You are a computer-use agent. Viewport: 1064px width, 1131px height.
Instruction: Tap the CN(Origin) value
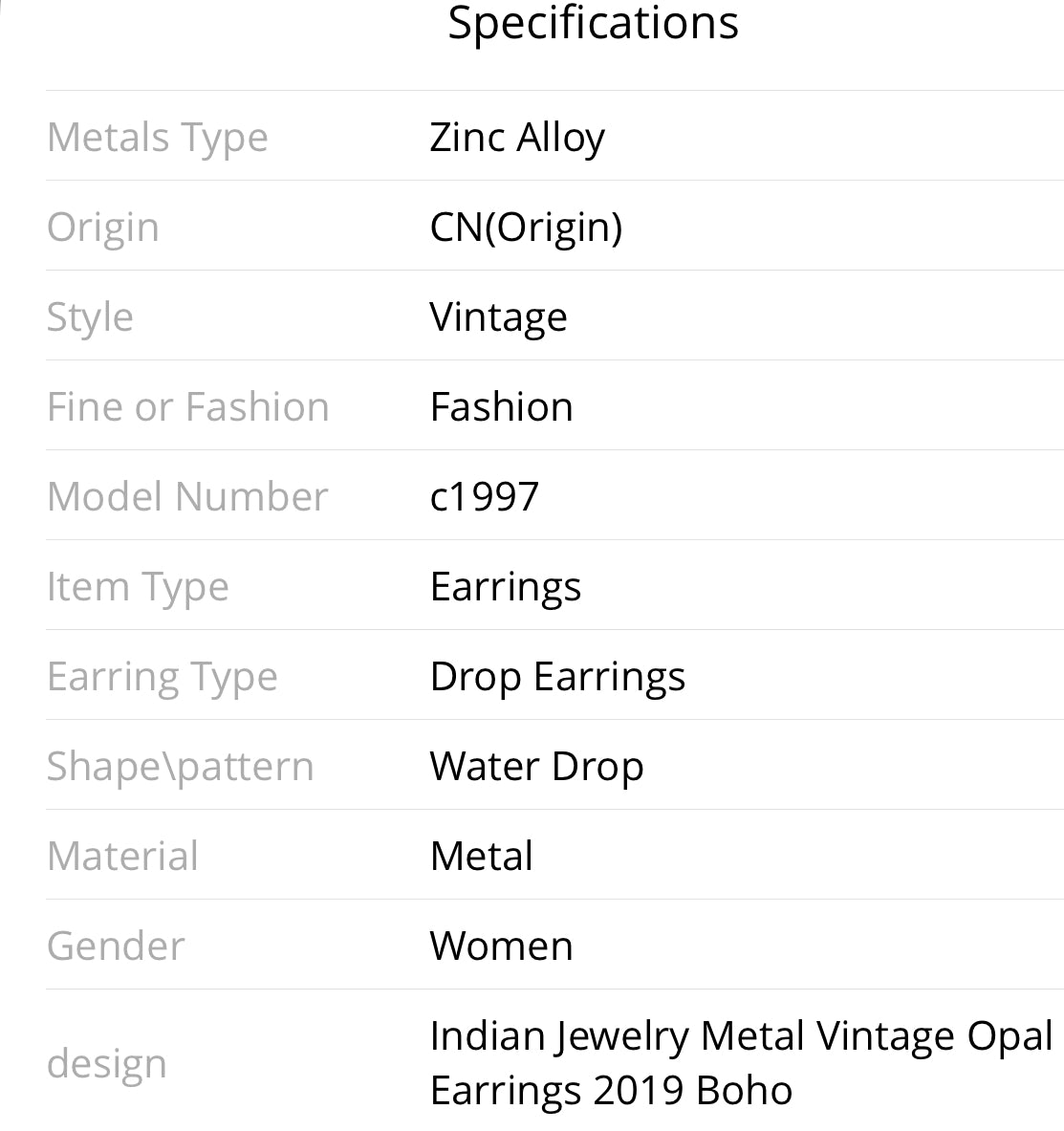[526, 228]
